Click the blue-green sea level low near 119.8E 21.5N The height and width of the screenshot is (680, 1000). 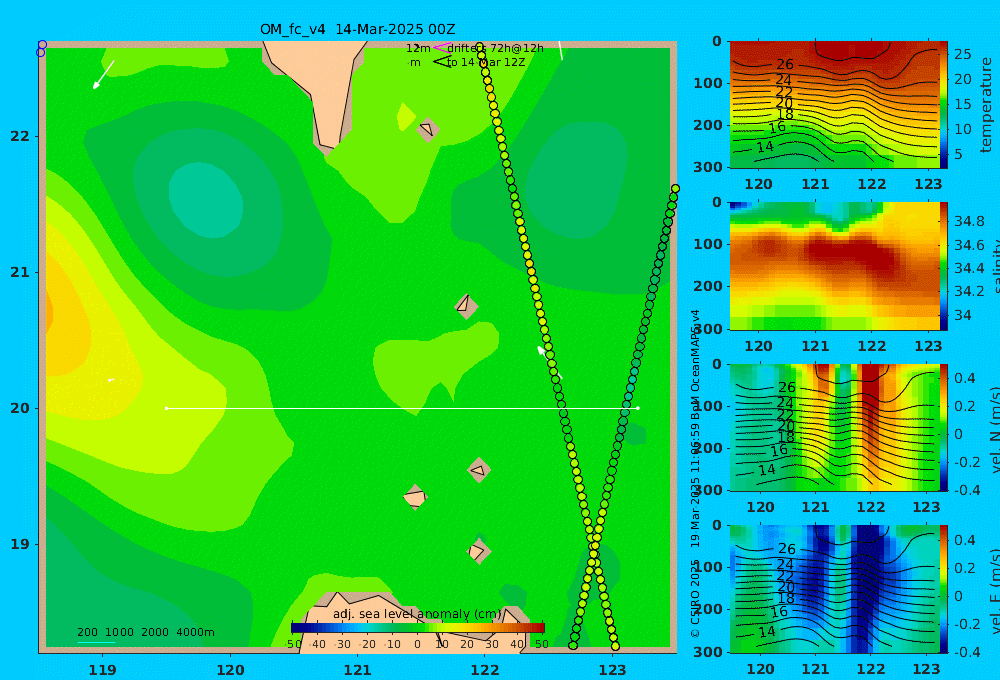(x=205, y=199)
